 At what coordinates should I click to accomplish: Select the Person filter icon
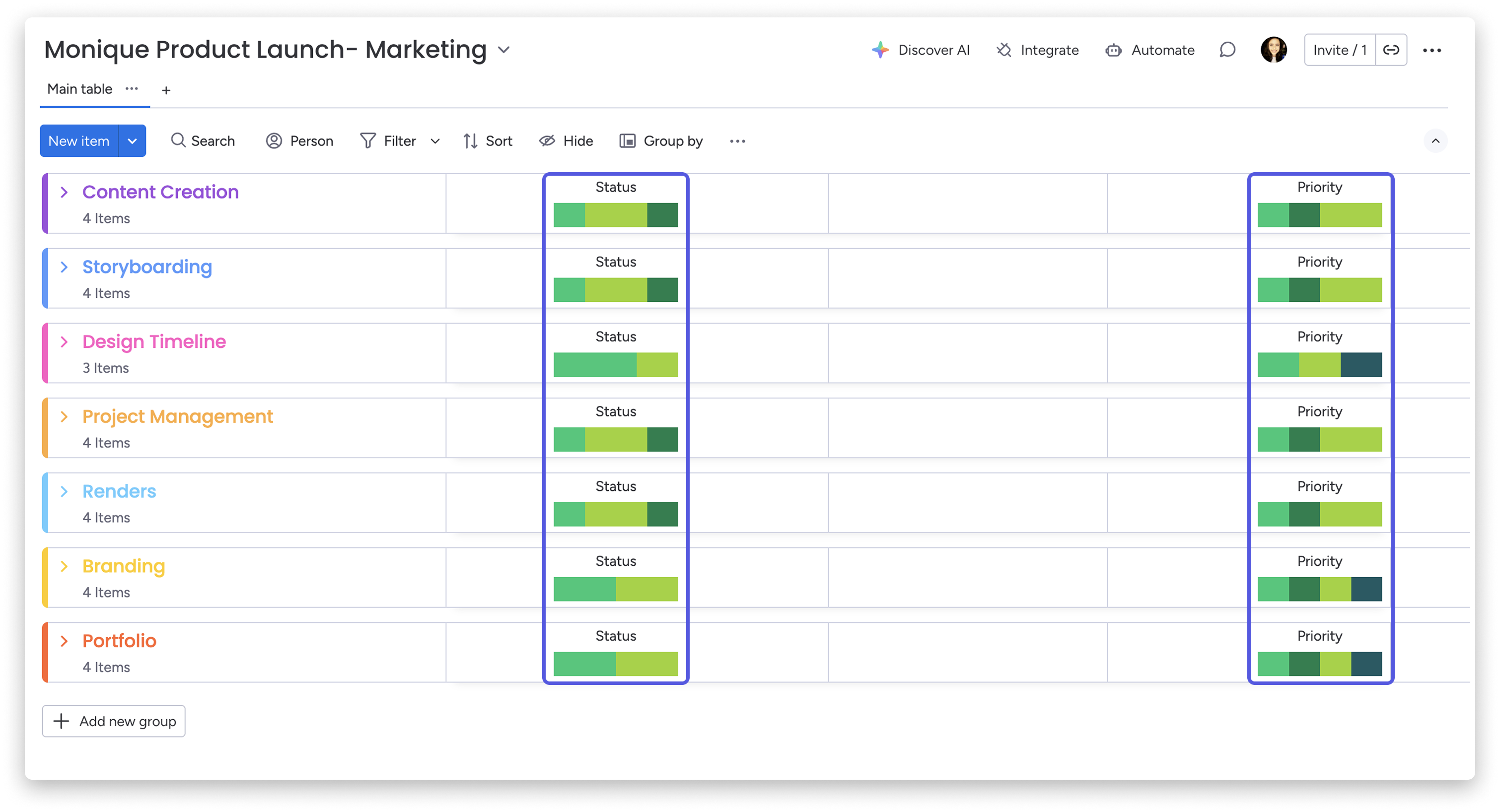[x=274, y=140]
